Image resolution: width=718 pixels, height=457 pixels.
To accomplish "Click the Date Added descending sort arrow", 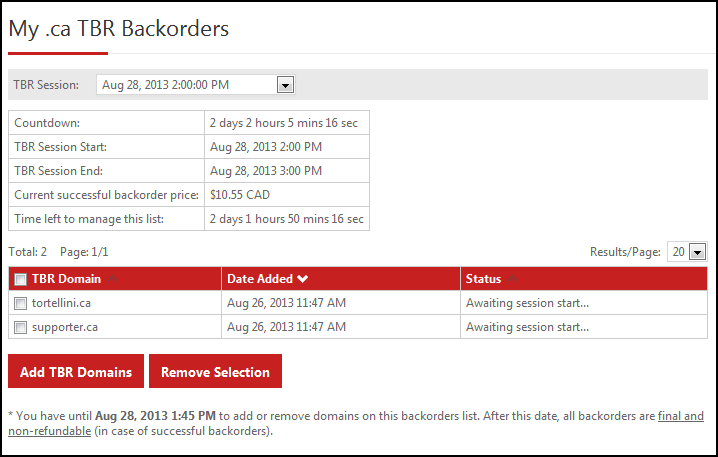I will pyautogui.click(x=302, y=279).
